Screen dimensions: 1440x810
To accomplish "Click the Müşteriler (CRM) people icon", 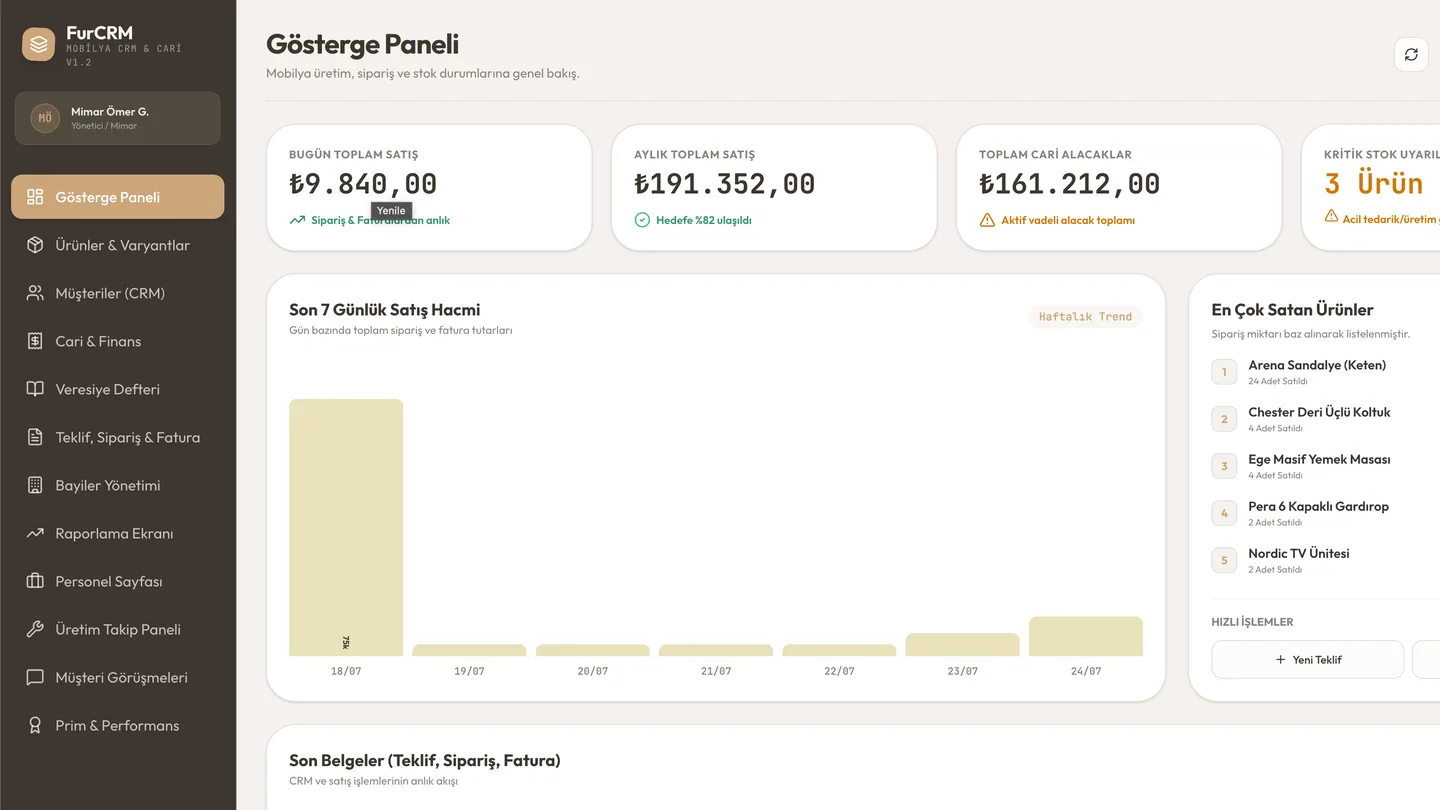I will (x=35, y=293).
